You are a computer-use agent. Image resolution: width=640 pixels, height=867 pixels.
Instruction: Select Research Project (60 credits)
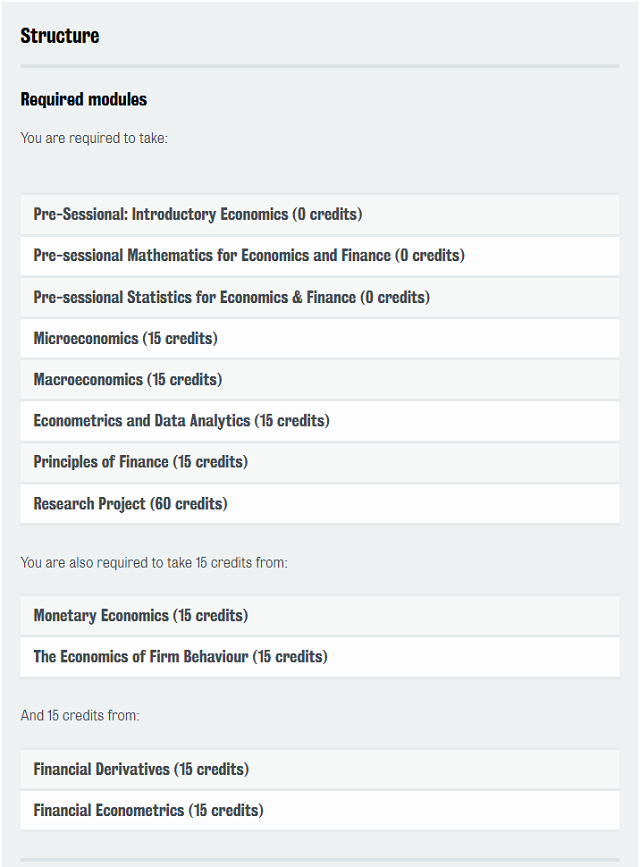pos(320,504)
